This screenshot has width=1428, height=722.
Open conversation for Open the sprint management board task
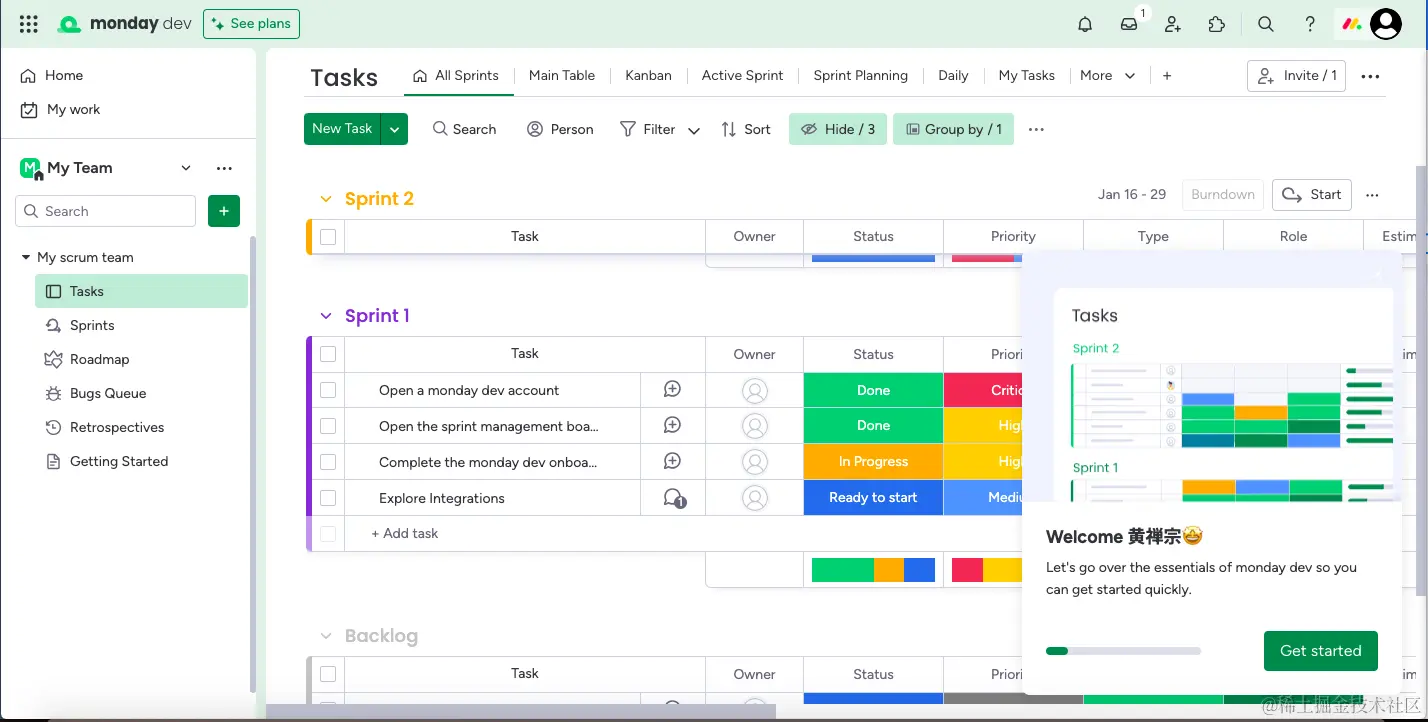pos(673,426)
